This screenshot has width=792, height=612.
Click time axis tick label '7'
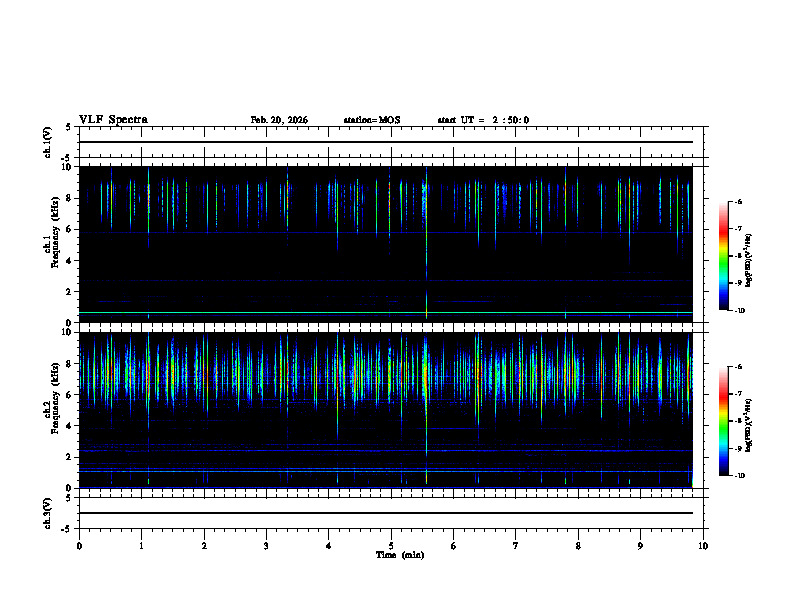[516, 546]
